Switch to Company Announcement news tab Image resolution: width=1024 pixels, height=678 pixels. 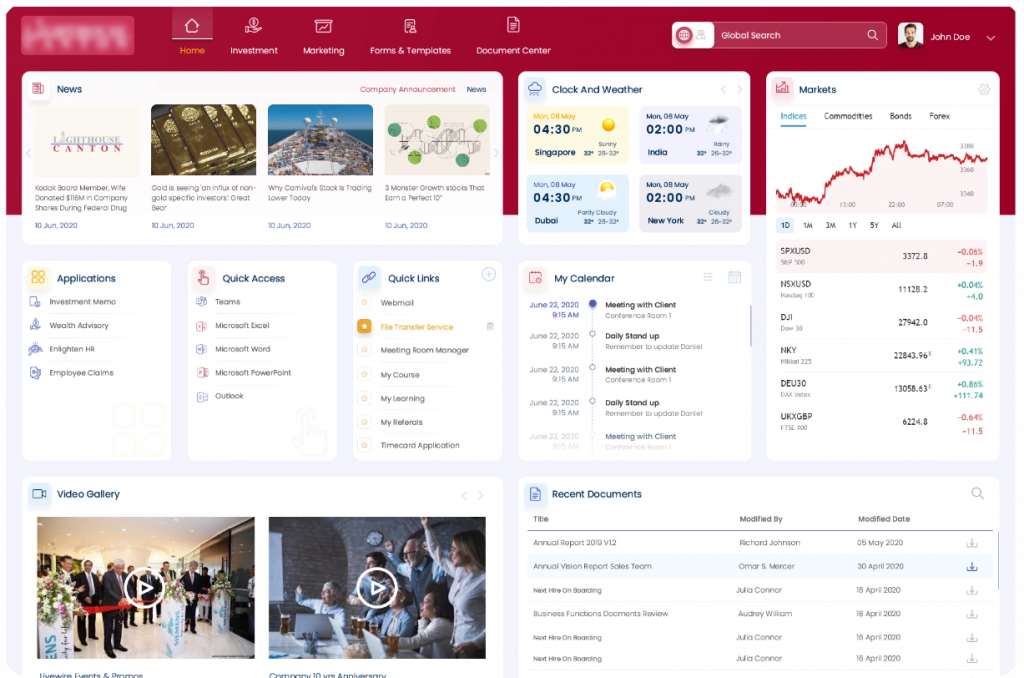(408, 89)
